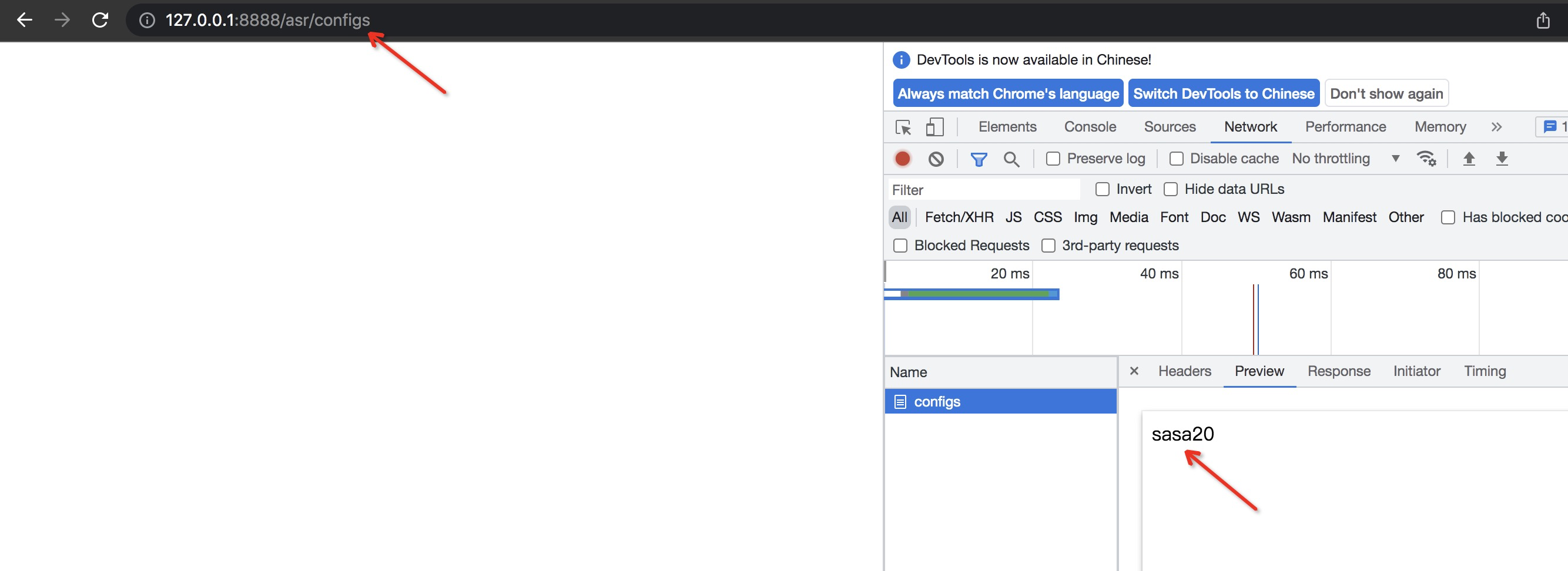Screen dimensions: 1568x571
Task: Clear the network log icon
Action: click(936, 159)
